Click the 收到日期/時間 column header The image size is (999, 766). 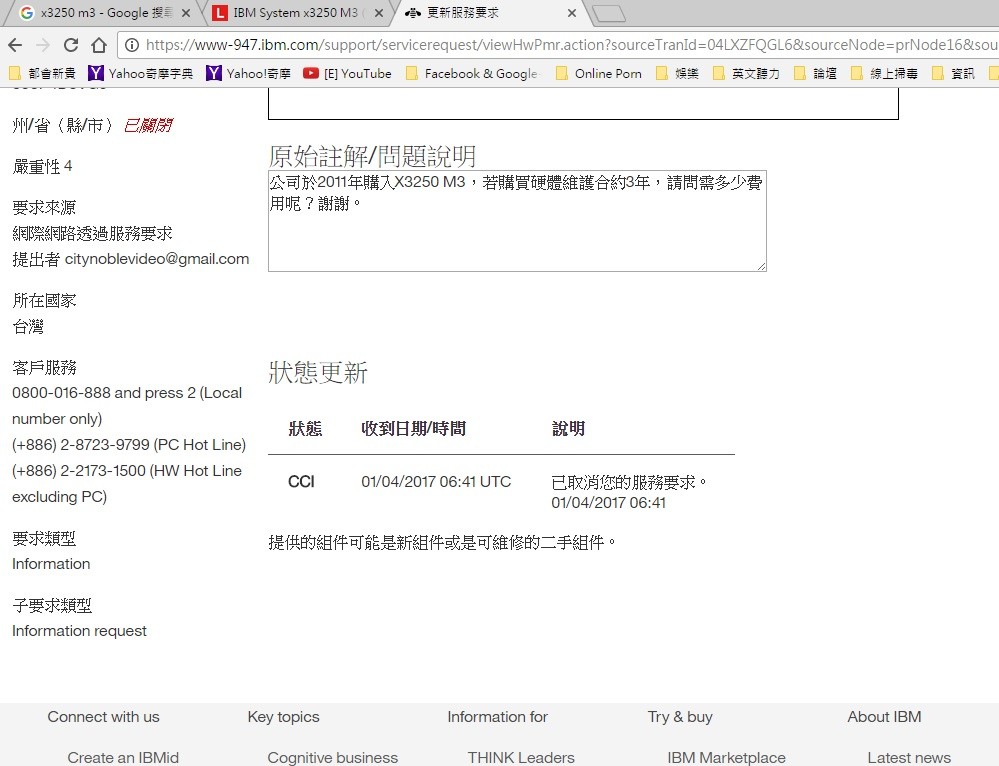413,428
